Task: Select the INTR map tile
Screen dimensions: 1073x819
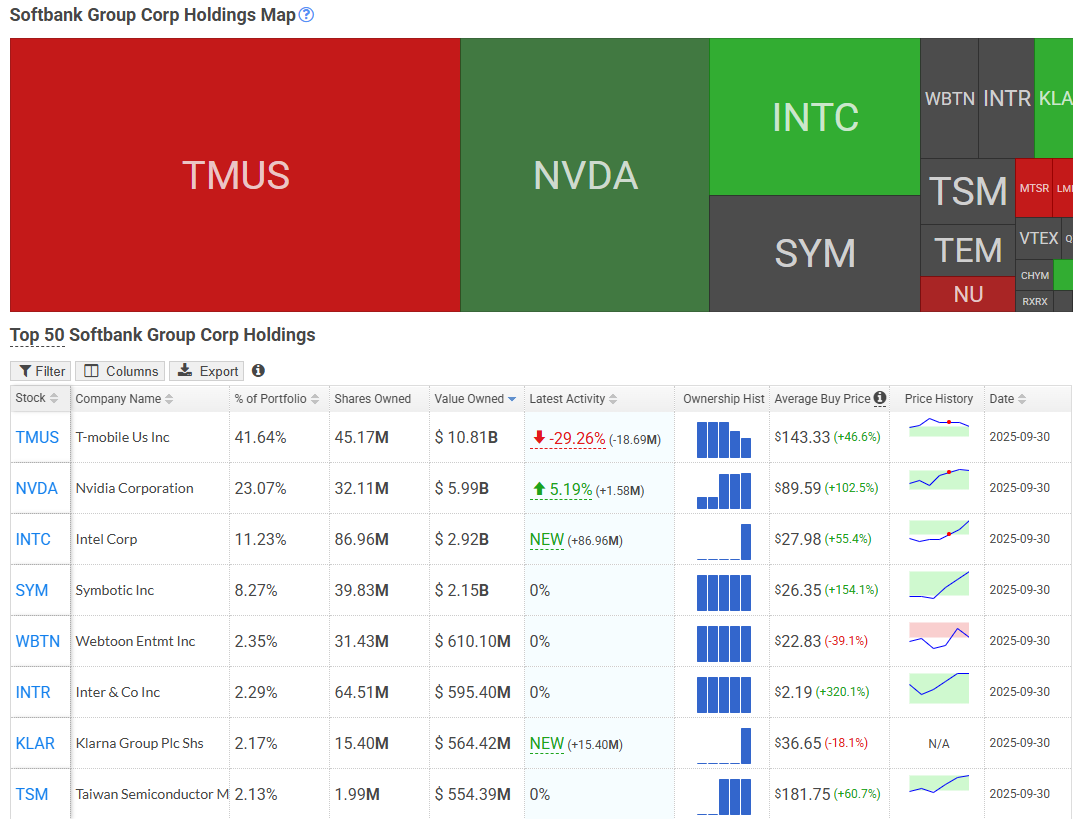Action: pyautogui.click(x=1007, y=99)
